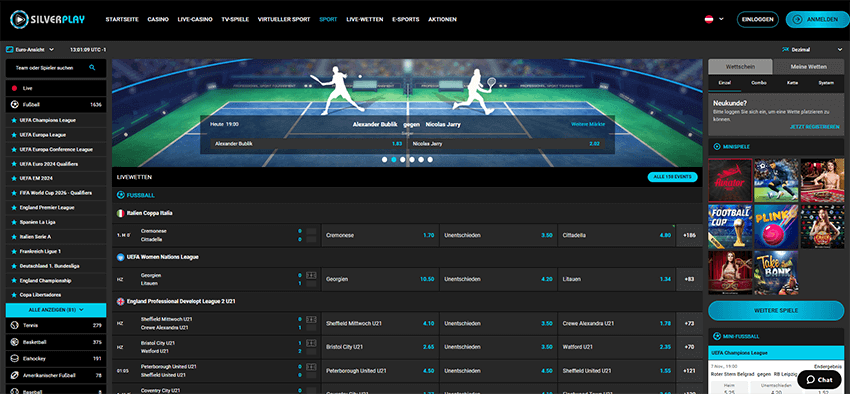Click the UEFA Women Nations League icon
This screenshot has width=850, height=394.
[121, 257]
